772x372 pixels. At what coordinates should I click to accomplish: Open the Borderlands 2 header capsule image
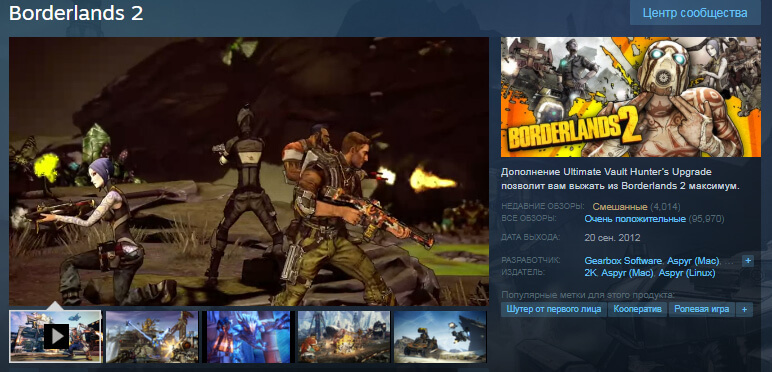631,97
